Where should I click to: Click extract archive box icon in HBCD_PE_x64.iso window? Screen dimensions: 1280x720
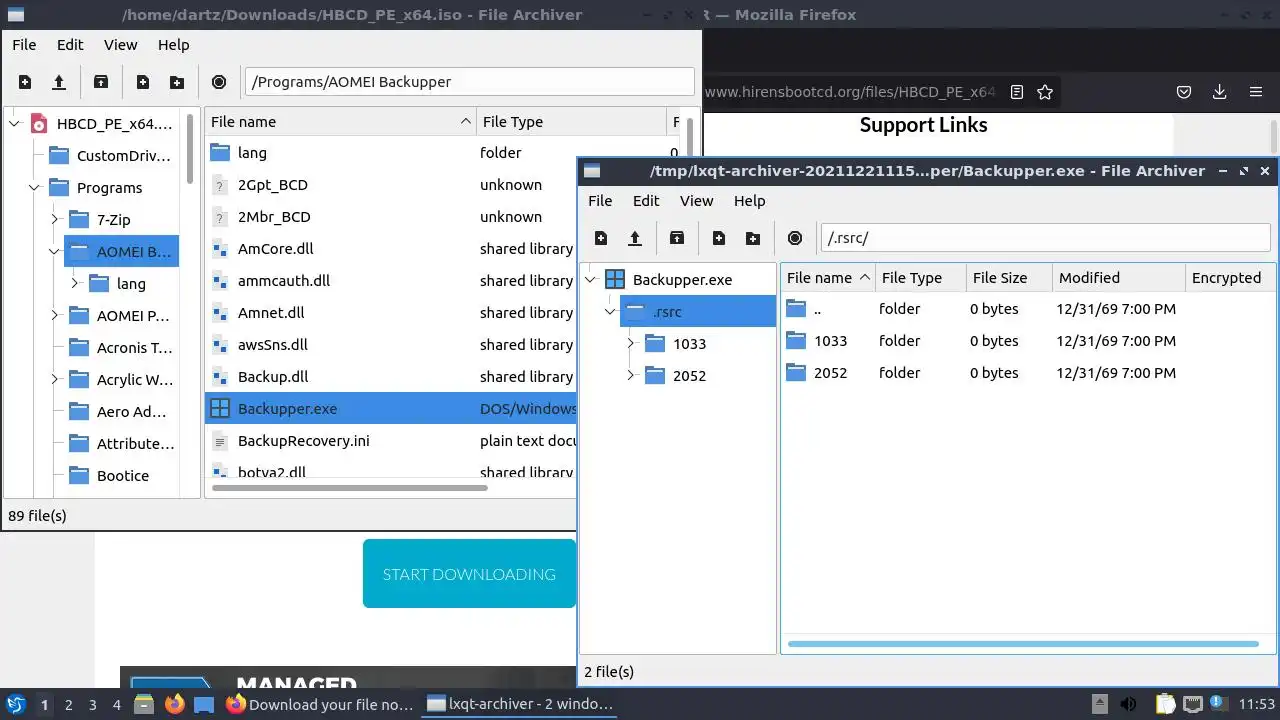(101, 82)
